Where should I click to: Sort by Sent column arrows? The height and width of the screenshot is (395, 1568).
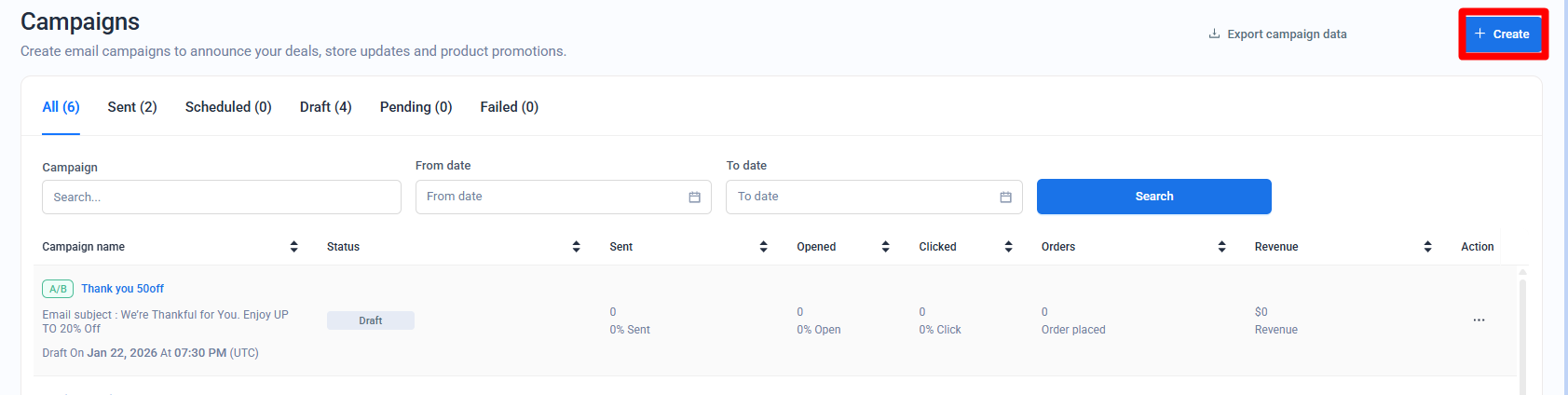pos(763,247)
